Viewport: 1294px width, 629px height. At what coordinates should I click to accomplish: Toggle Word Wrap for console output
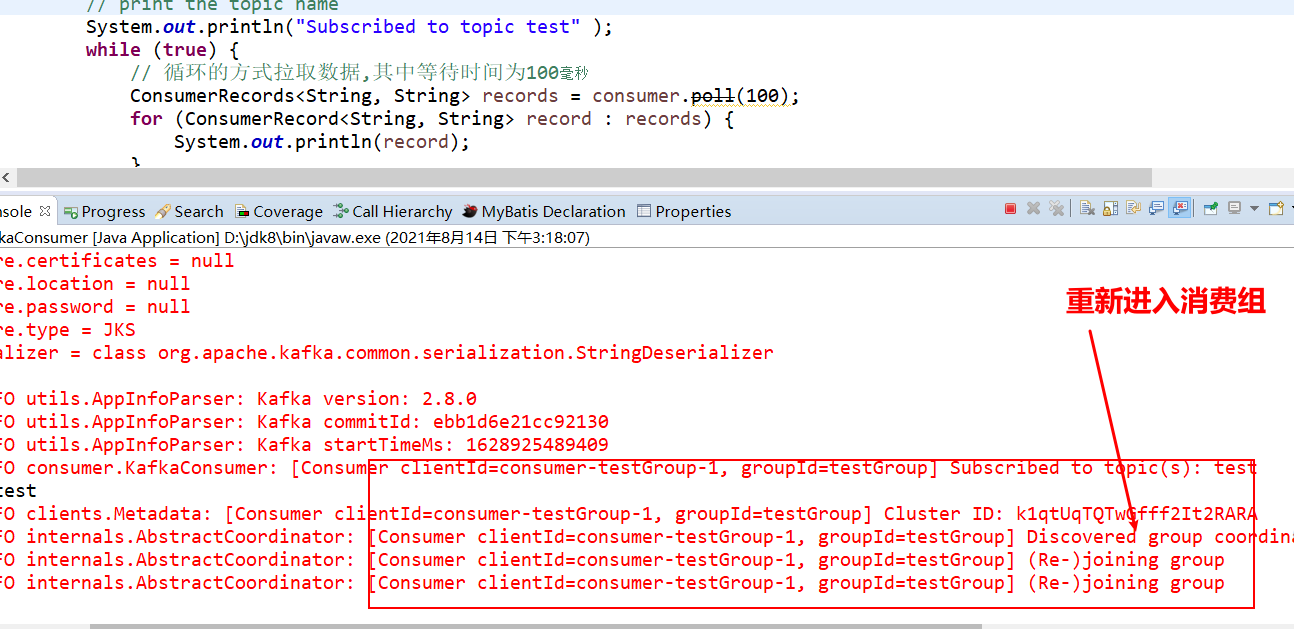click(x=1133, y=209)
